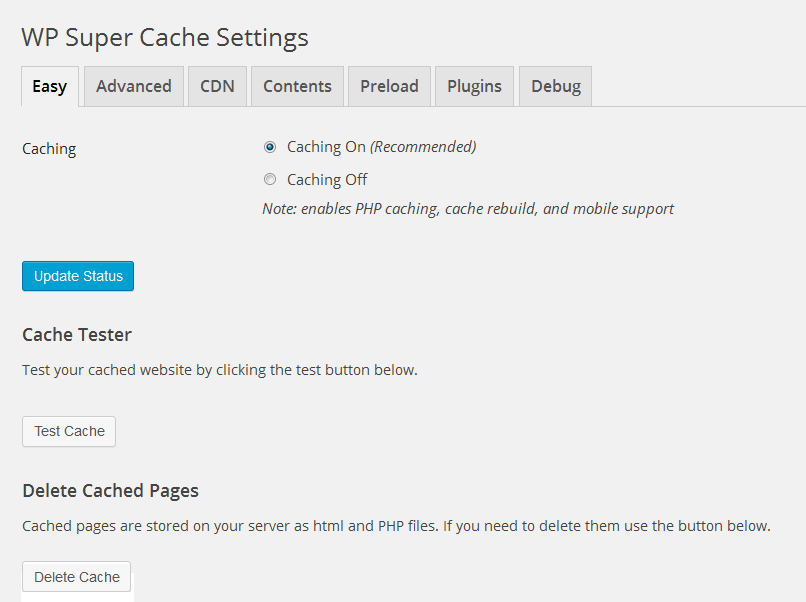Click the 'Test your cached website' description
The height and width of the screenshot is (602, 806).
point(219,370)
